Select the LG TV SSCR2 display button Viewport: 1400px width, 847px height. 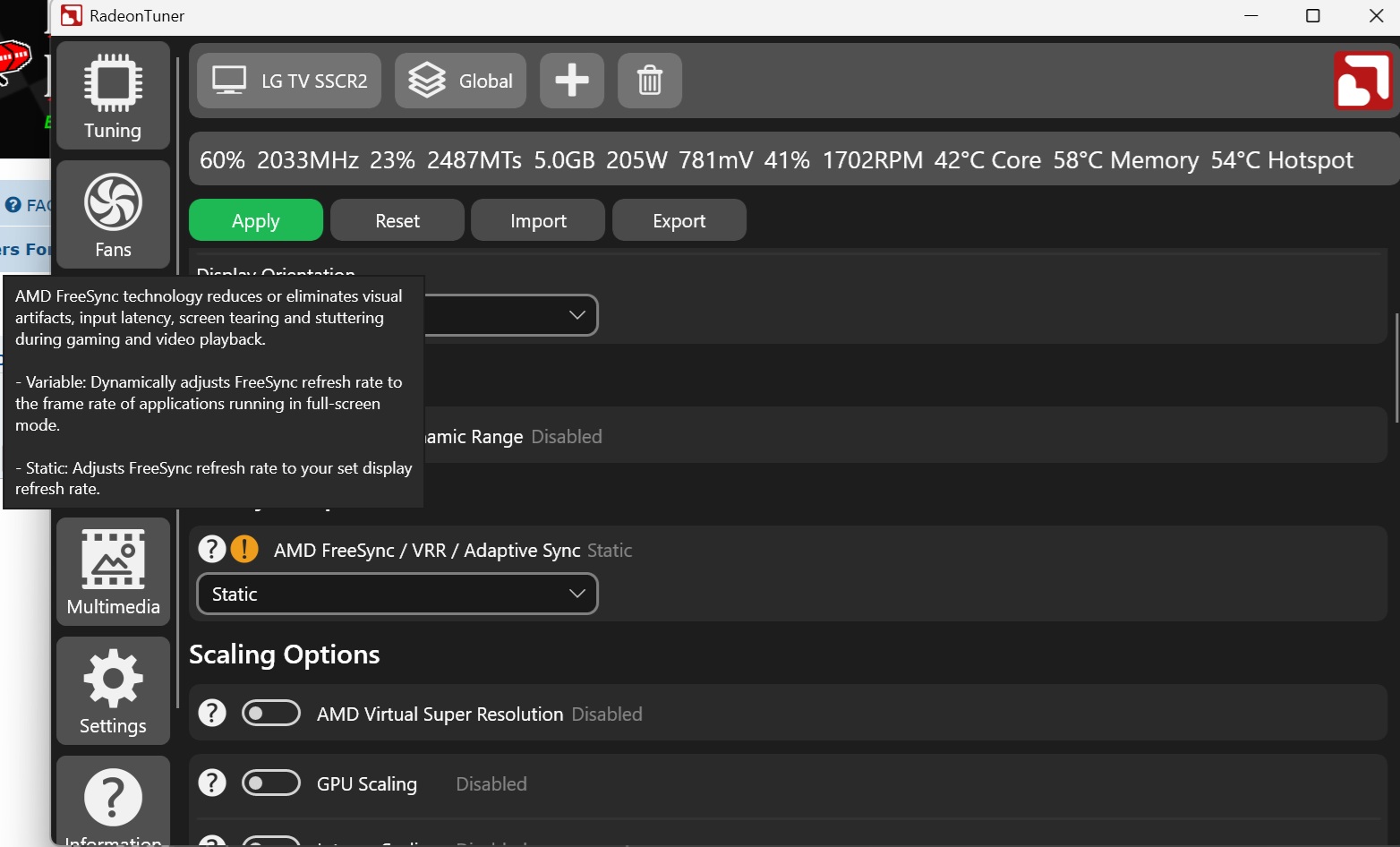point(289,81)
